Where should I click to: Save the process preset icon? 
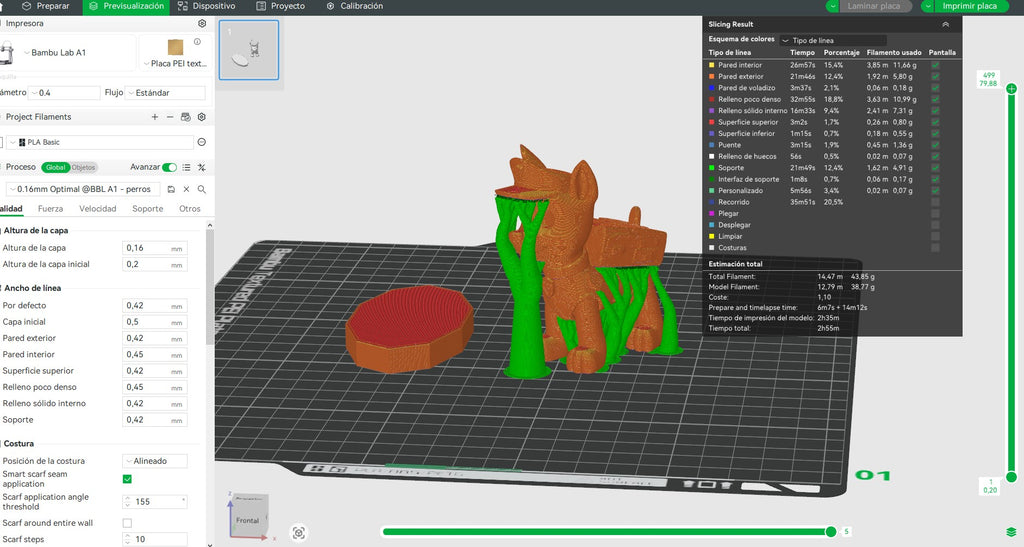[171, 189]
